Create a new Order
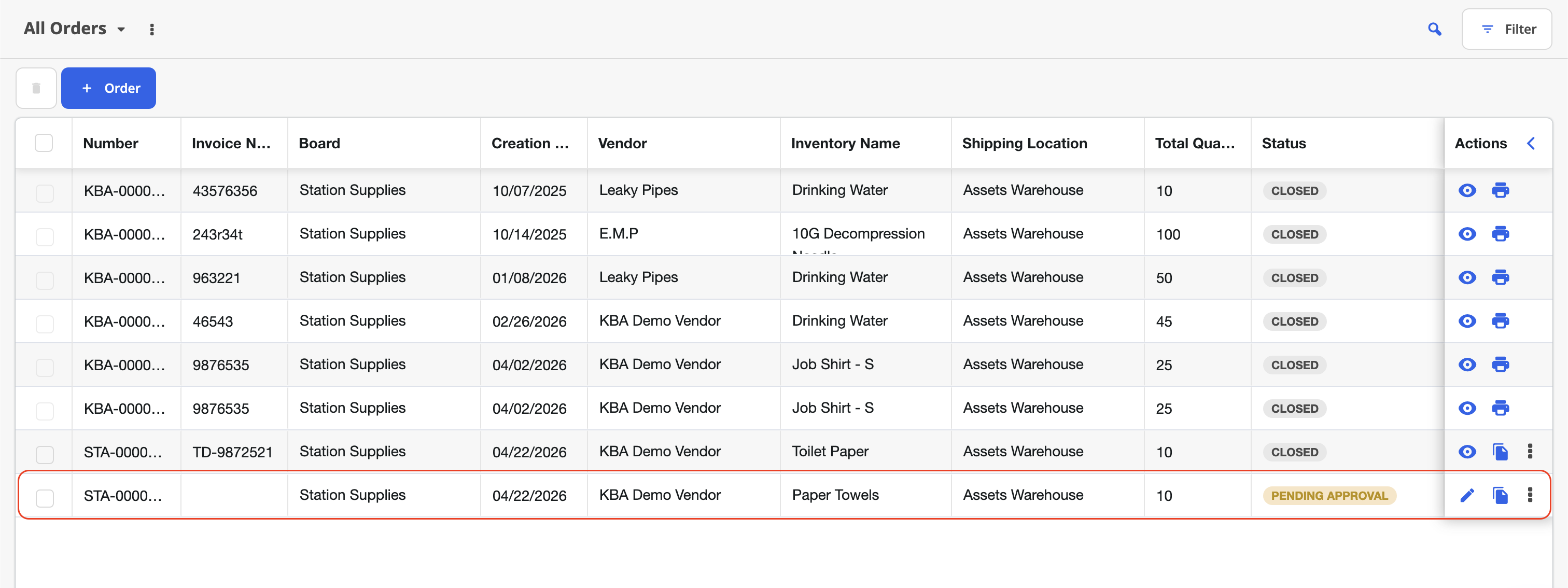Viewport: 1568px width, 588px height. point(108,88)
